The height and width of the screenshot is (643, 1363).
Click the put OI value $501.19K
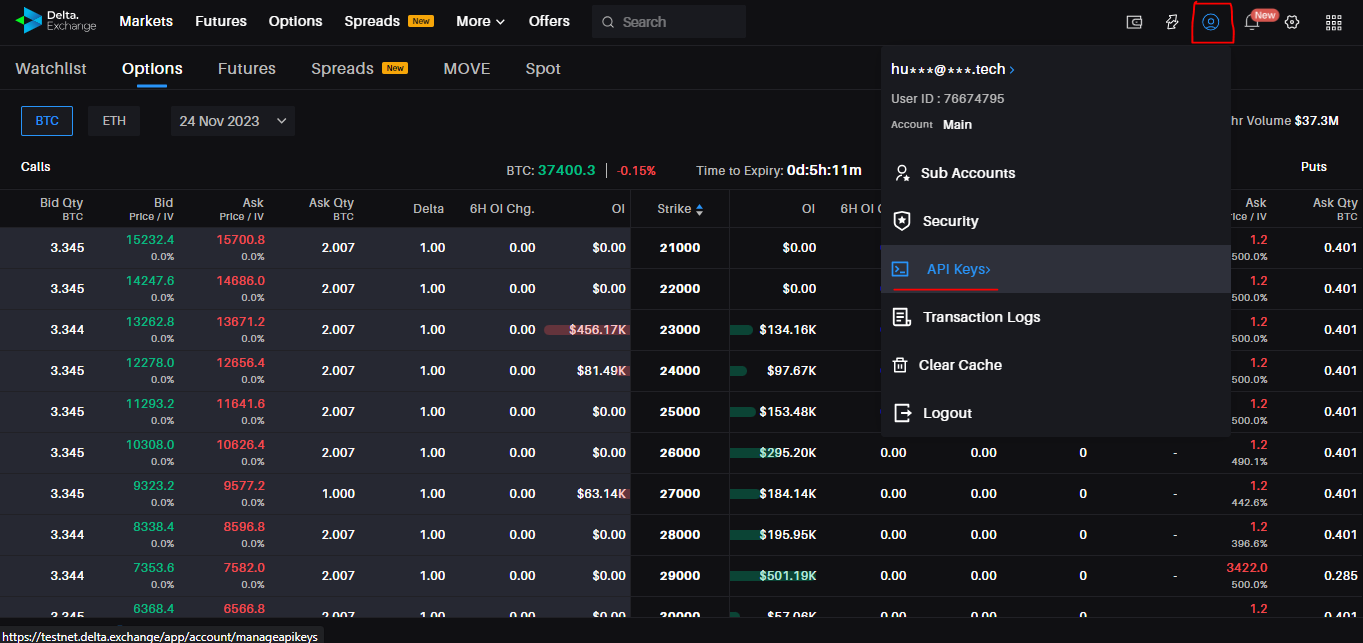(788, 576)
